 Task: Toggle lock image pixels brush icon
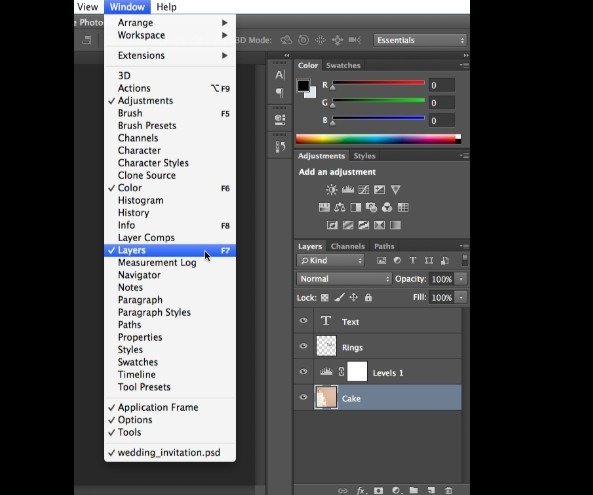coord(339,298)
